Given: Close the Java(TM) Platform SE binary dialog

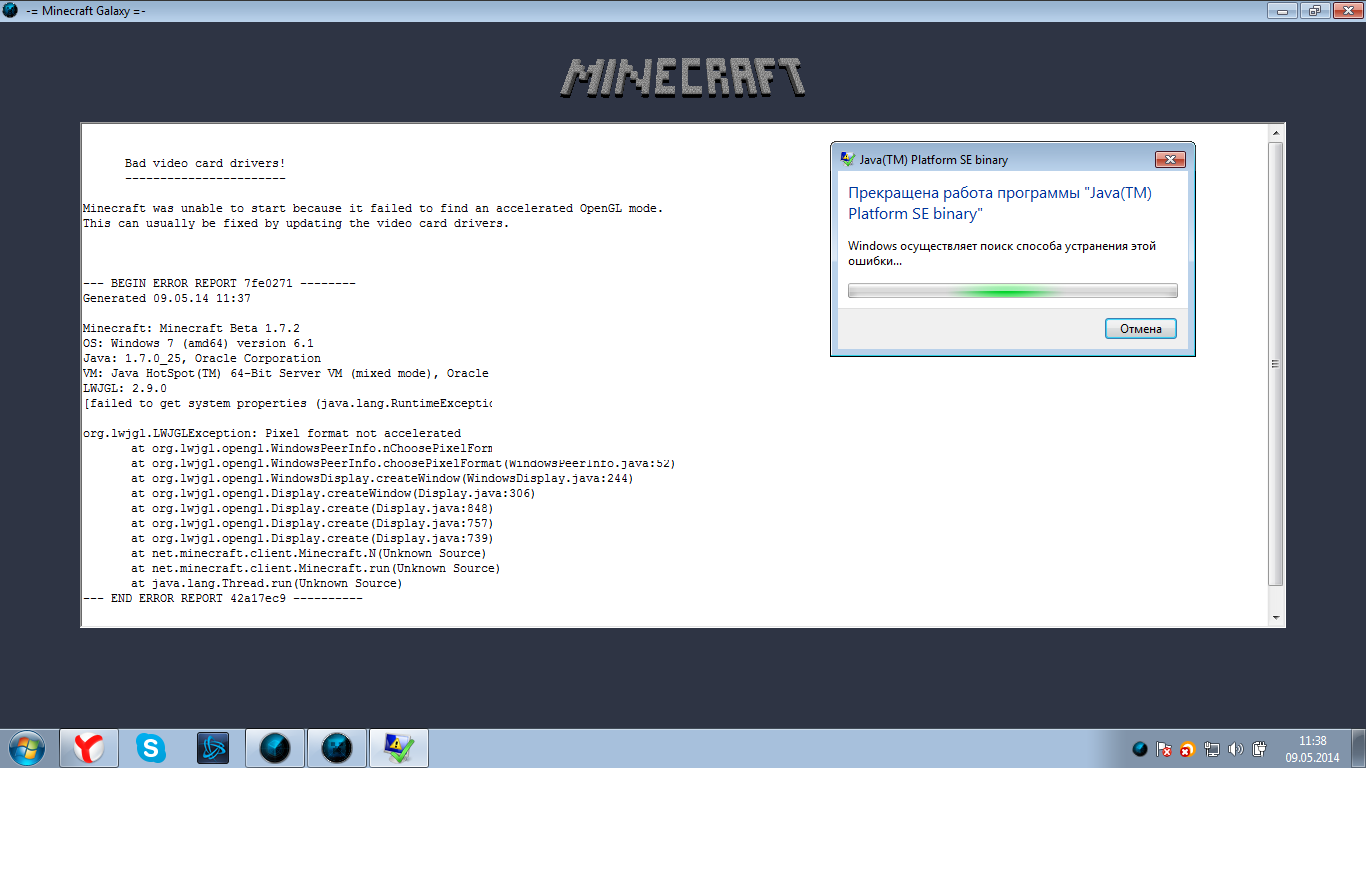Looking at the screenshot, I should [1169, 159].
